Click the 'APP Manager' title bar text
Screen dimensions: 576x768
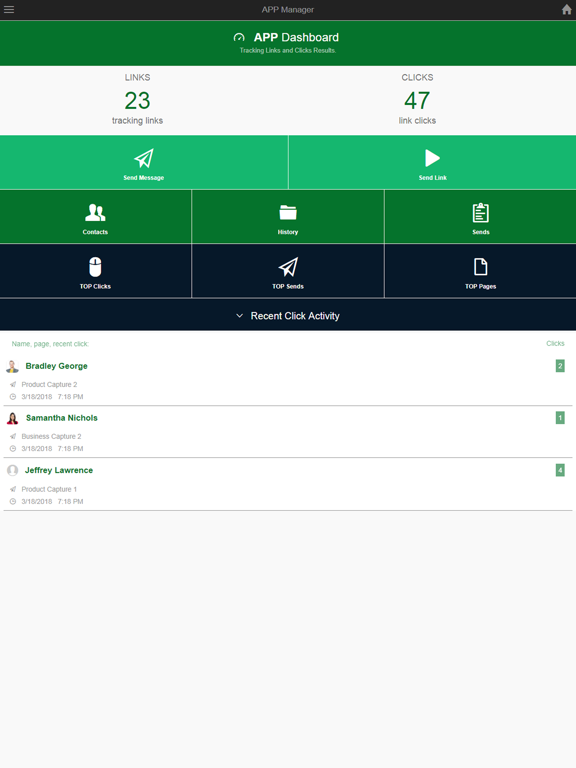tap(288, 9)
